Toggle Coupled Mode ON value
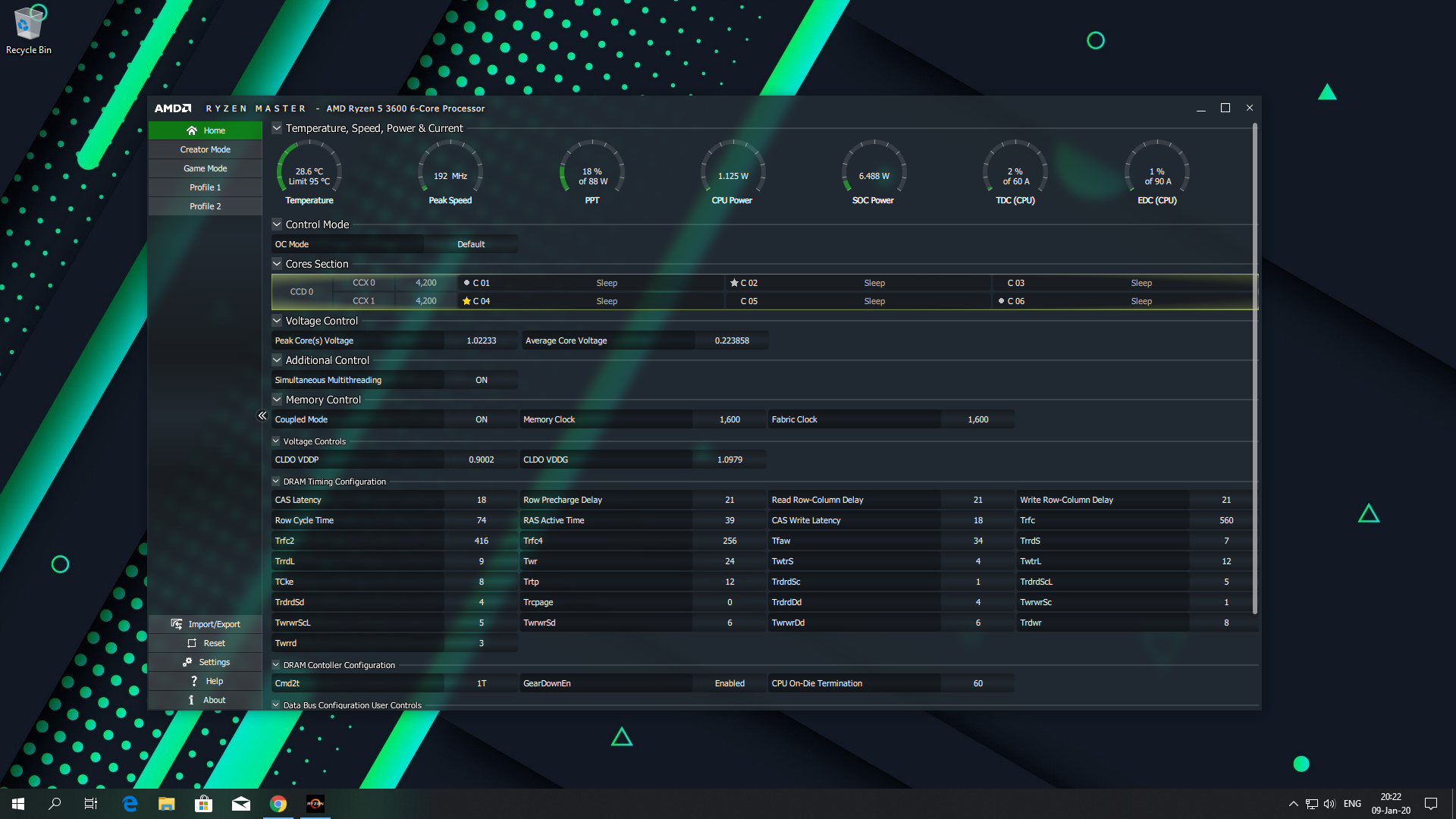The width and height of the screenshot is (1456, 819). (481, 419)
